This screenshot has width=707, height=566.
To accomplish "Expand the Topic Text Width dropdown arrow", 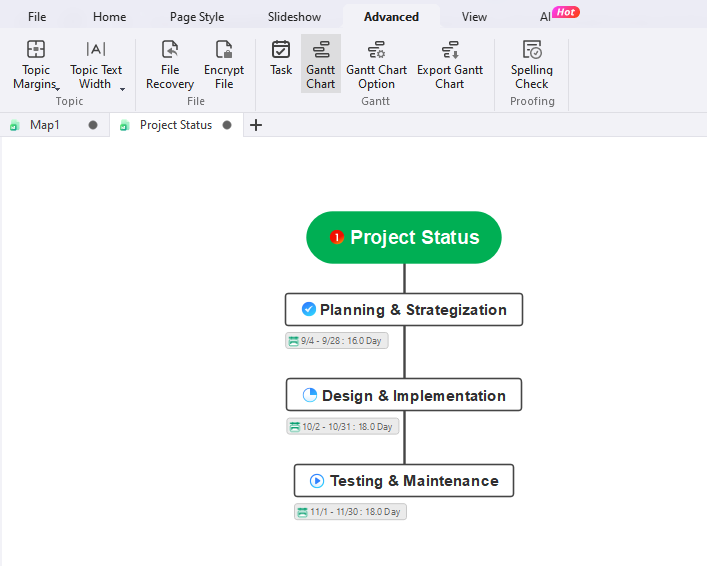I will pos(122,89).
